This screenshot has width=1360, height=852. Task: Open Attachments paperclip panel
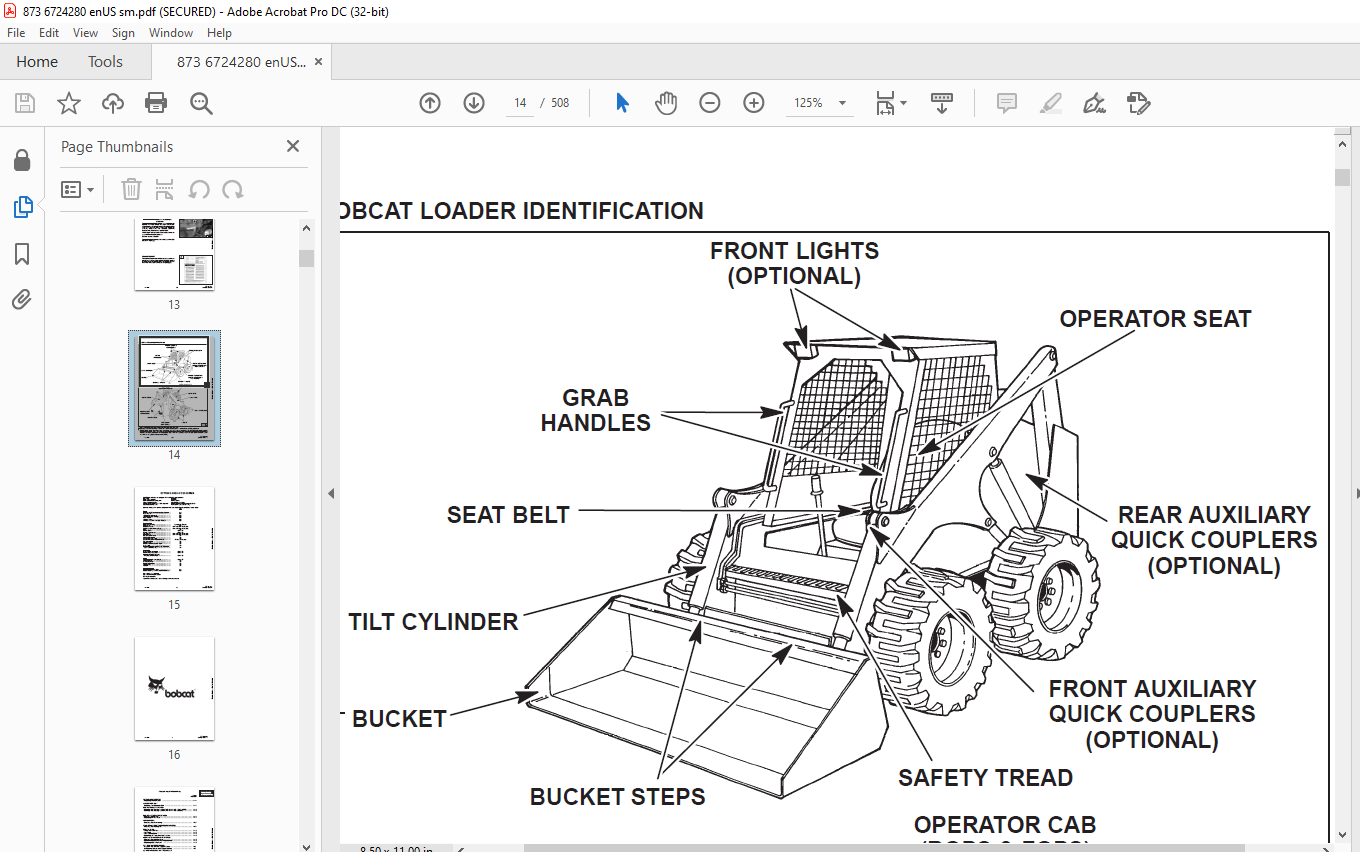22,299
